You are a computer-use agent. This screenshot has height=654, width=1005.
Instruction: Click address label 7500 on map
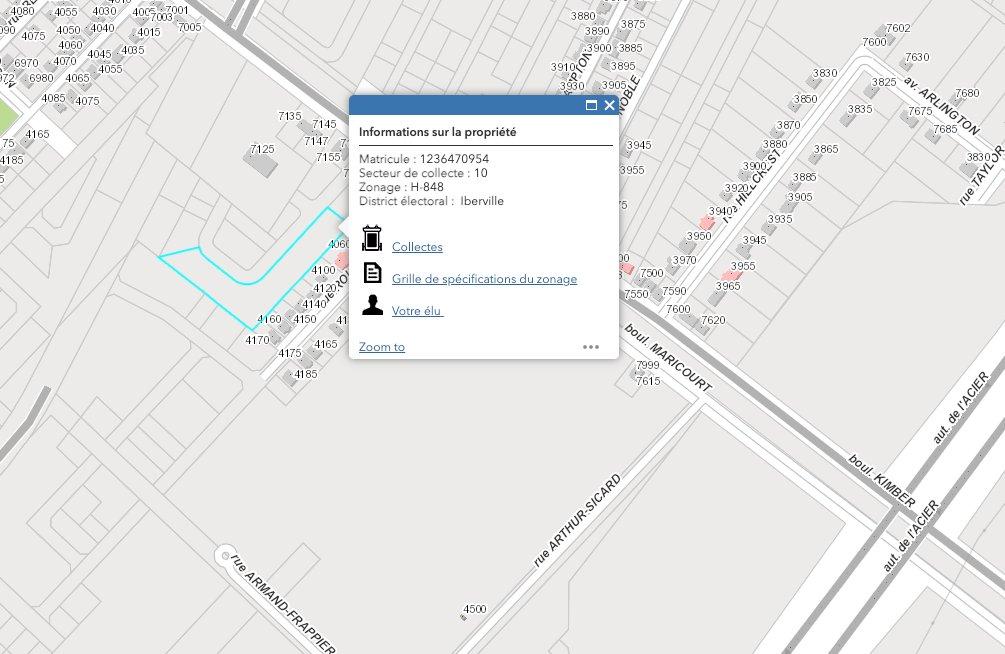pos(652,273)
